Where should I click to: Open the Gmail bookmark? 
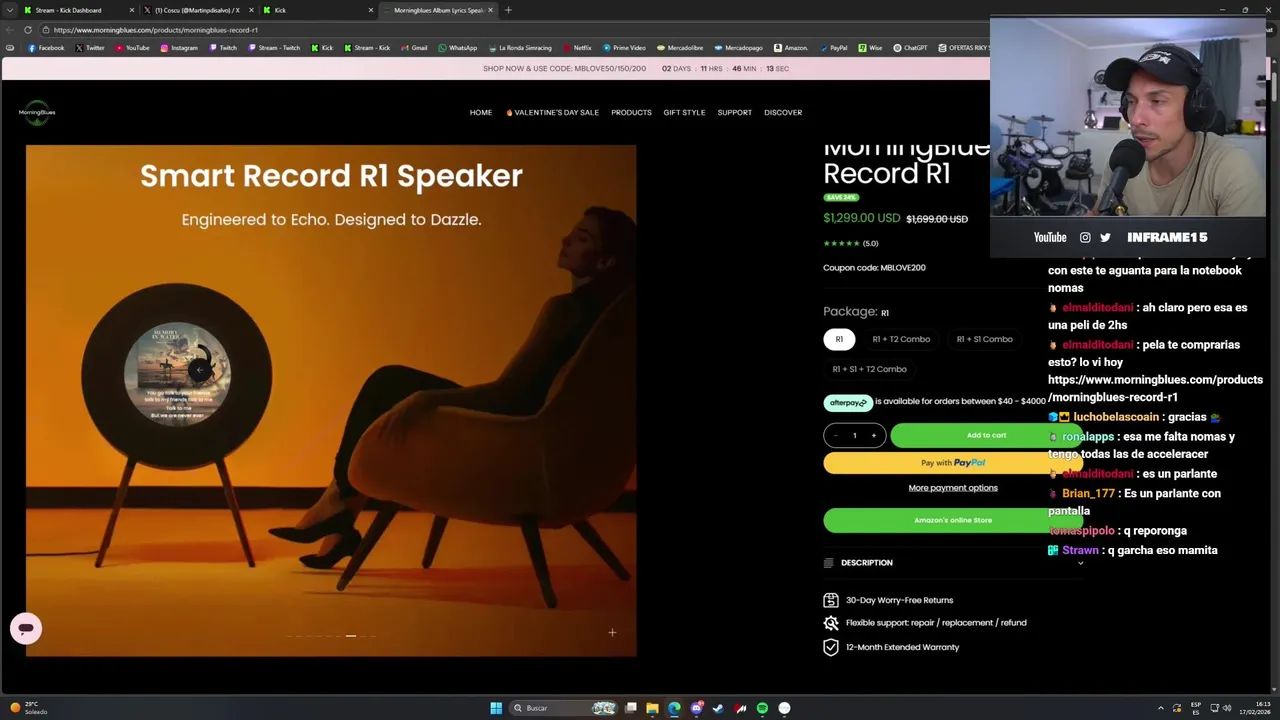pyautogui.click(x=414, y=48)
